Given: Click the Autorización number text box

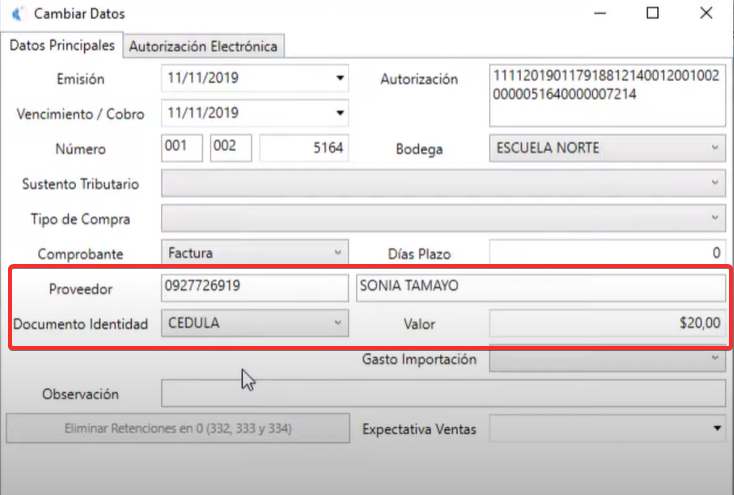Looking at the screenshot, I should (607, 96).
